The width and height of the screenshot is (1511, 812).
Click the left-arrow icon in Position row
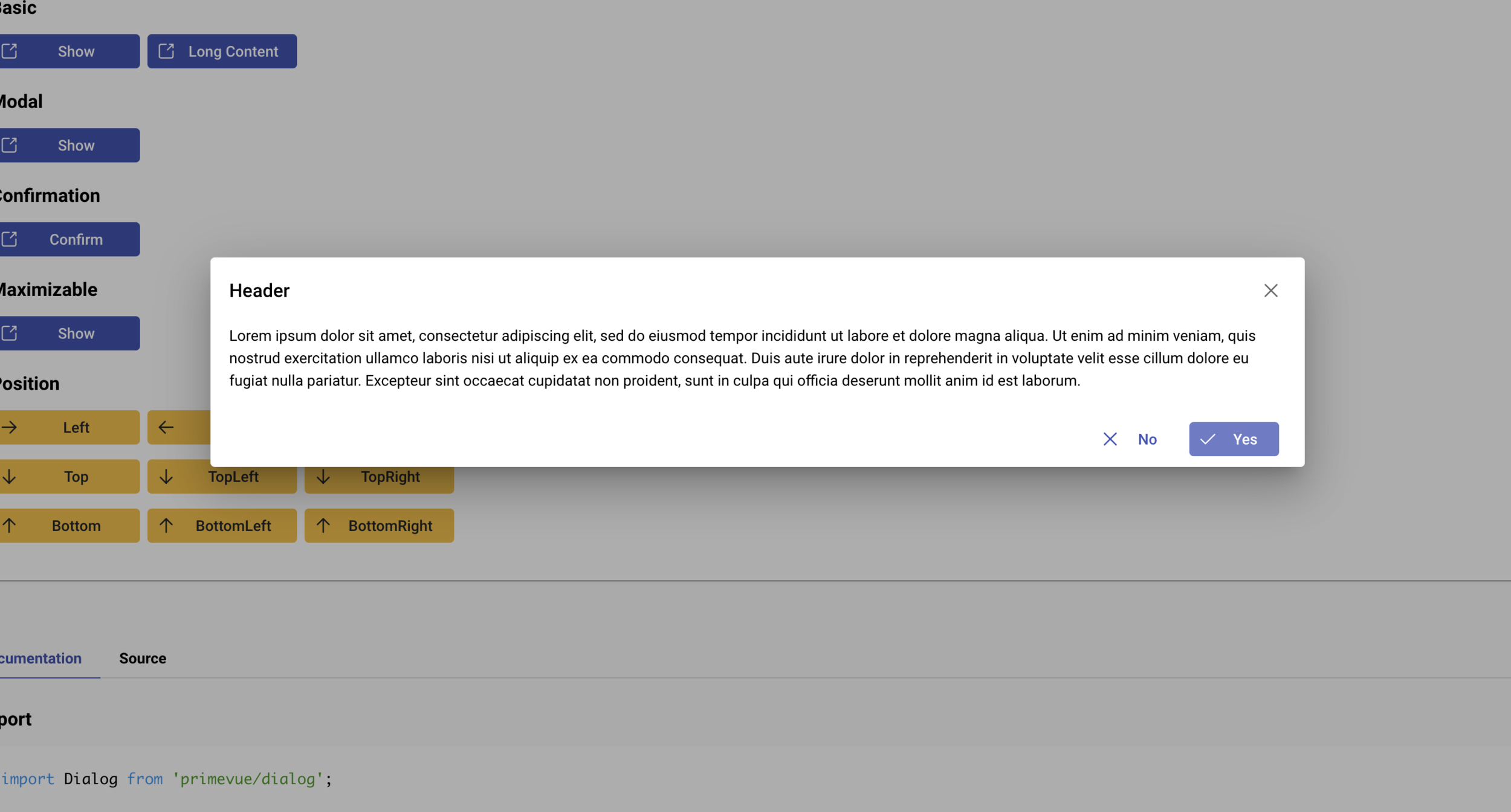click(166, 428)
